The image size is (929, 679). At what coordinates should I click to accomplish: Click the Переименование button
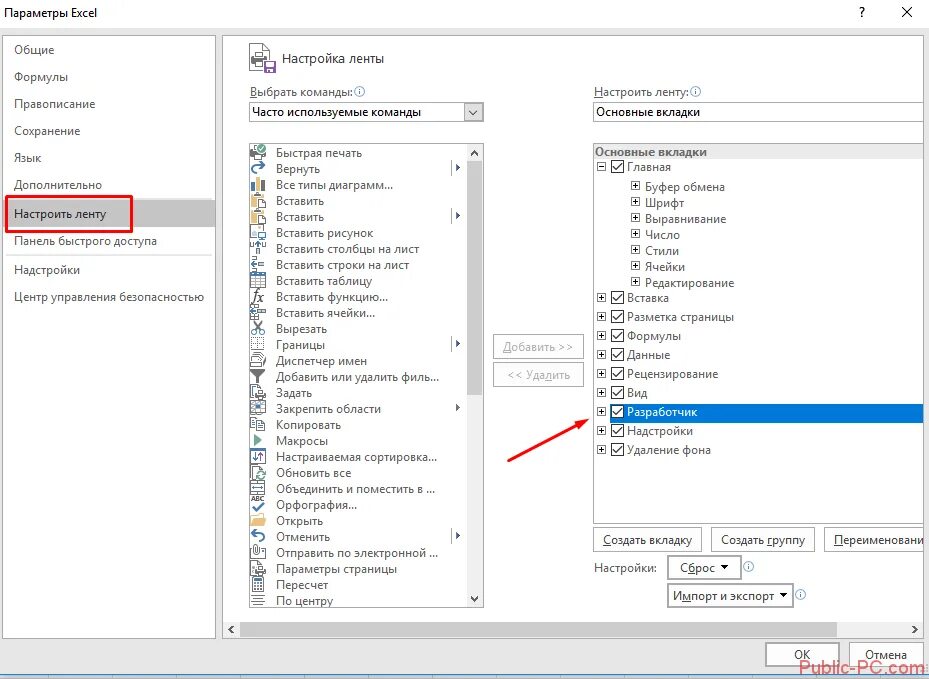click(874, 540)
